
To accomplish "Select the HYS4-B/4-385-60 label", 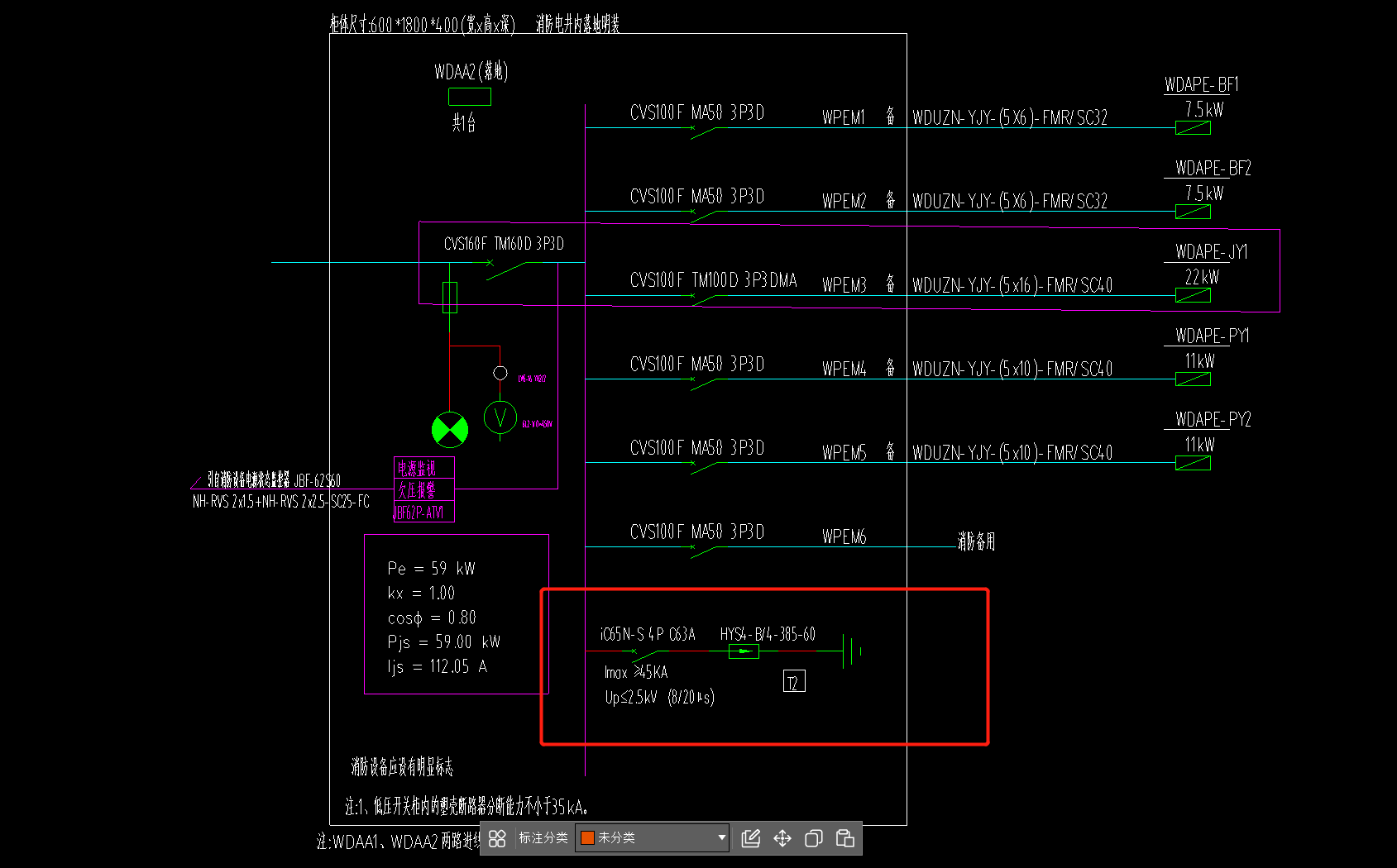I will click(x=768, y=634).
